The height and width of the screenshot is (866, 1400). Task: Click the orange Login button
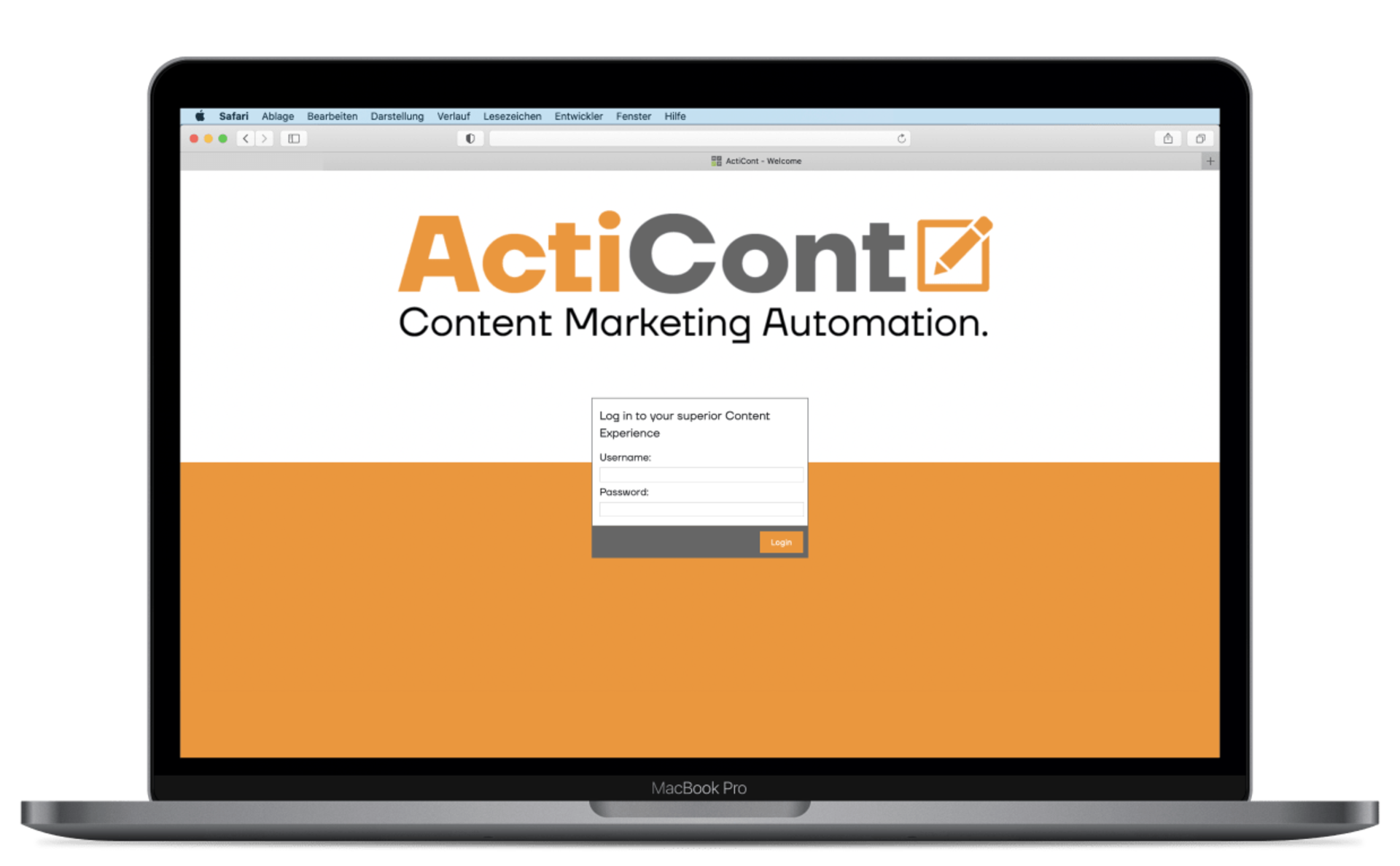[780, 542]
